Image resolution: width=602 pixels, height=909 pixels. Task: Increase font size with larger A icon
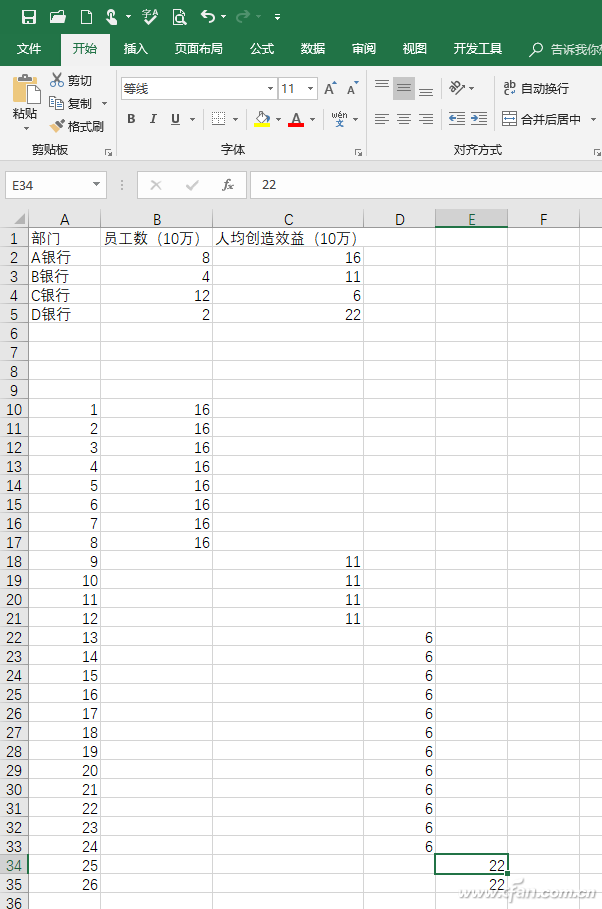click(330, 89)
